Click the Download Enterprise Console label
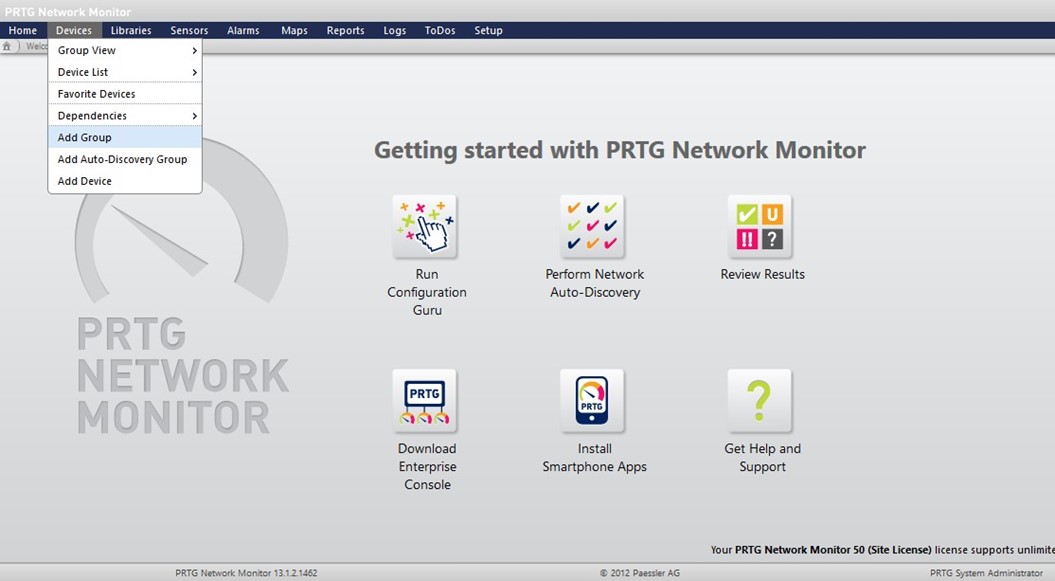Screen dimensions: 1055x581 click(427, 466)
